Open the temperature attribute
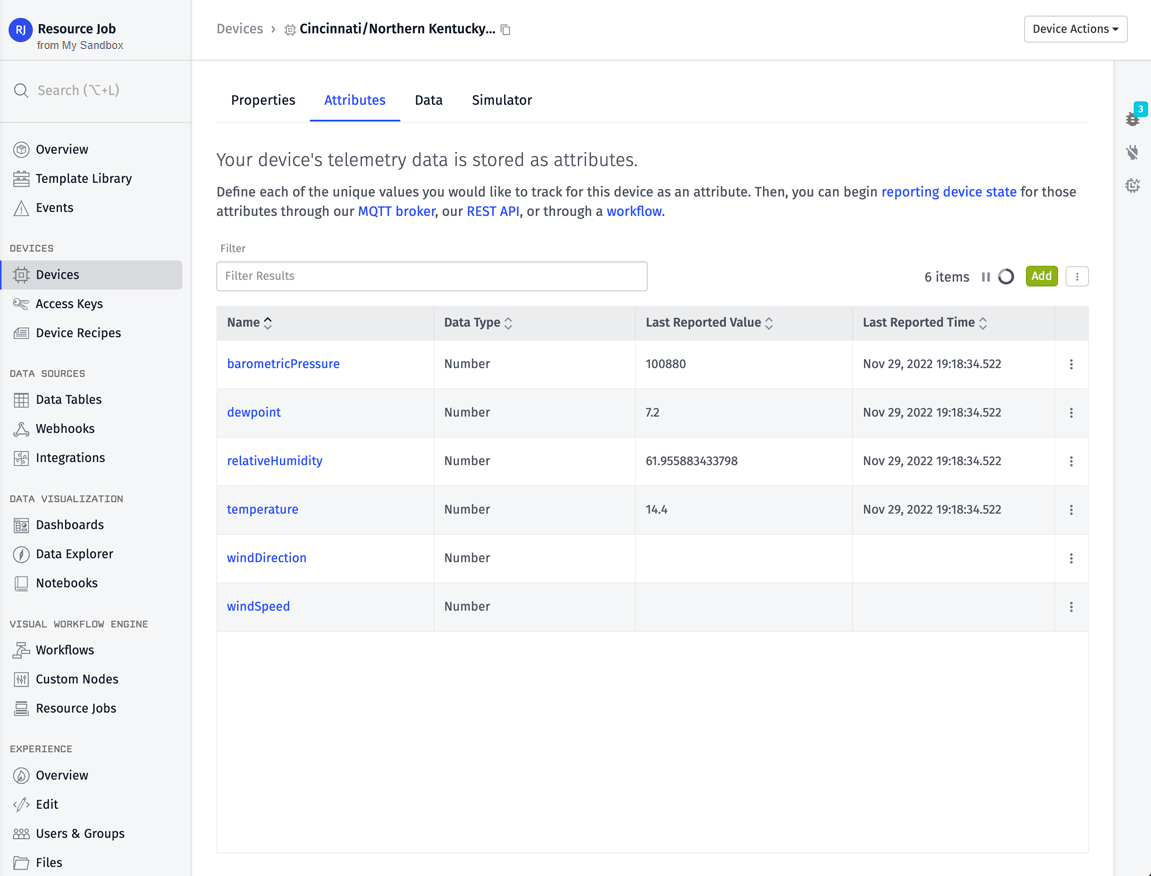Image resolution: width=1151 pixels, height=876 pixels. [263, 510]
